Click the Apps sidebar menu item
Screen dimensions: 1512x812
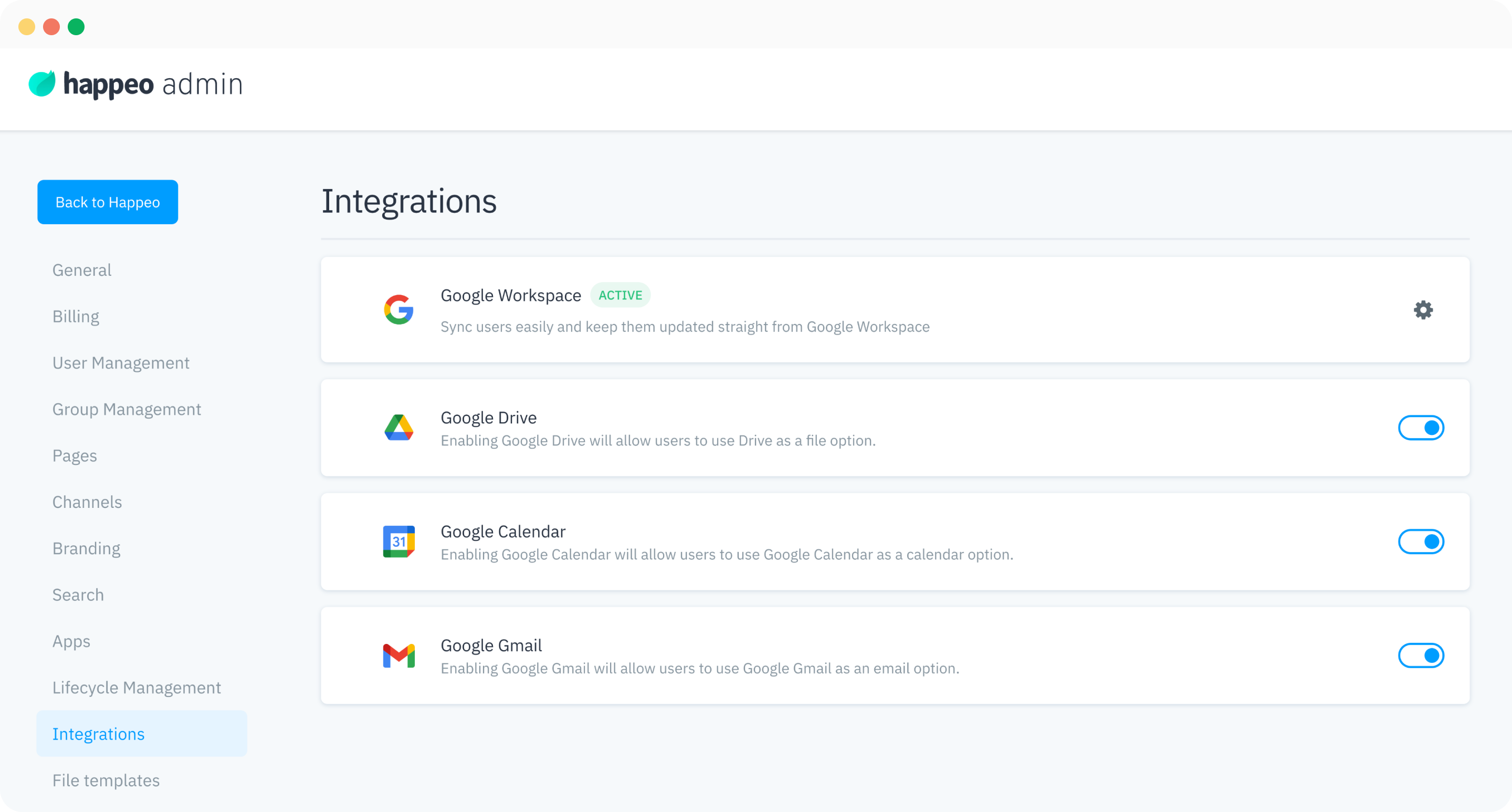pos(71,641)
